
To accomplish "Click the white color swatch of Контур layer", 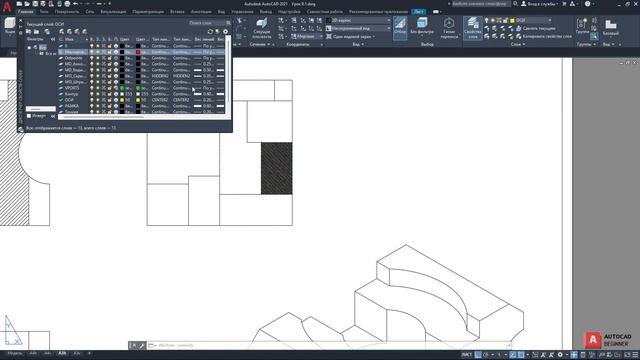I will click(122, 94).
